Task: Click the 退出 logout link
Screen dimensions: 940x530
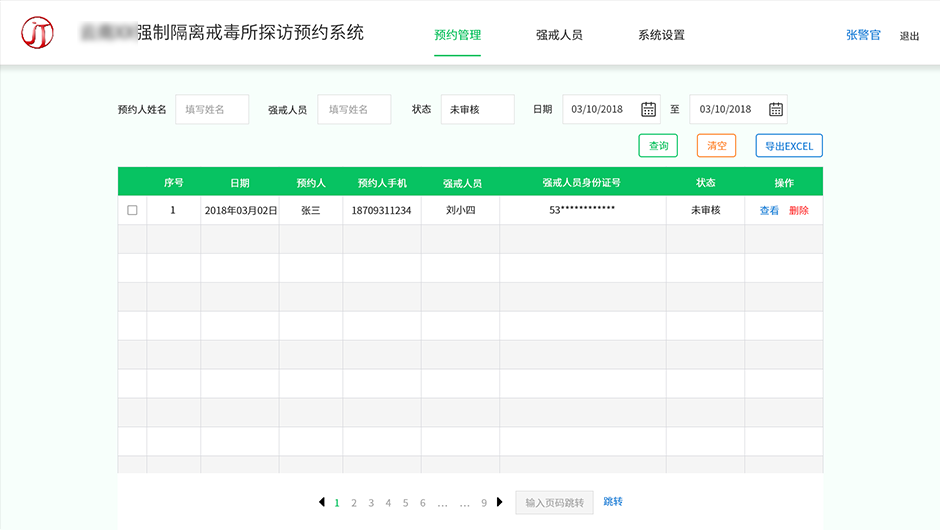Action: pyautogui.click(x=909, y=36)
